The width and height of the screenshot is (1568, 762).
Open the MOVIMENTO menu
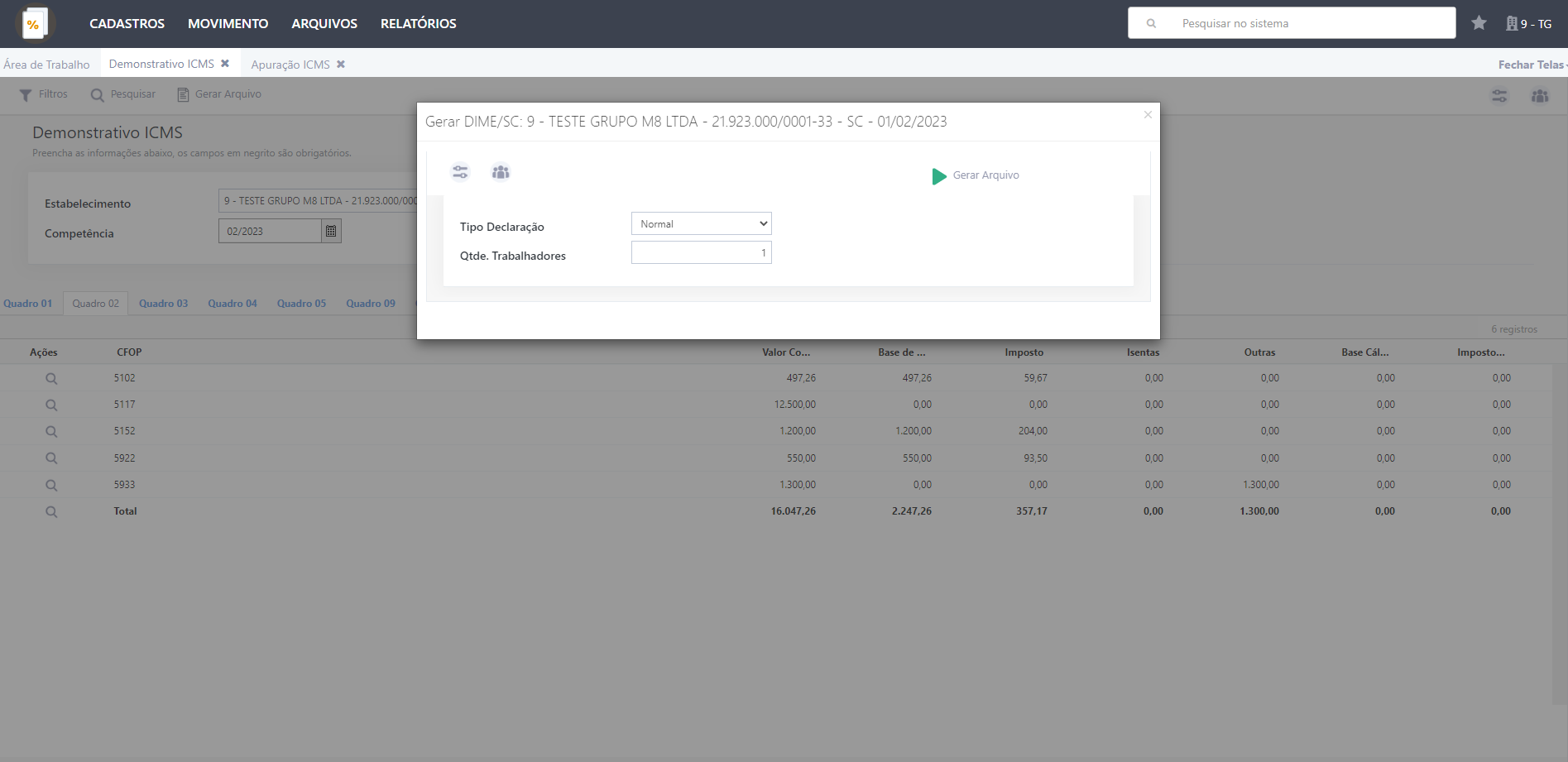[228, 24]
